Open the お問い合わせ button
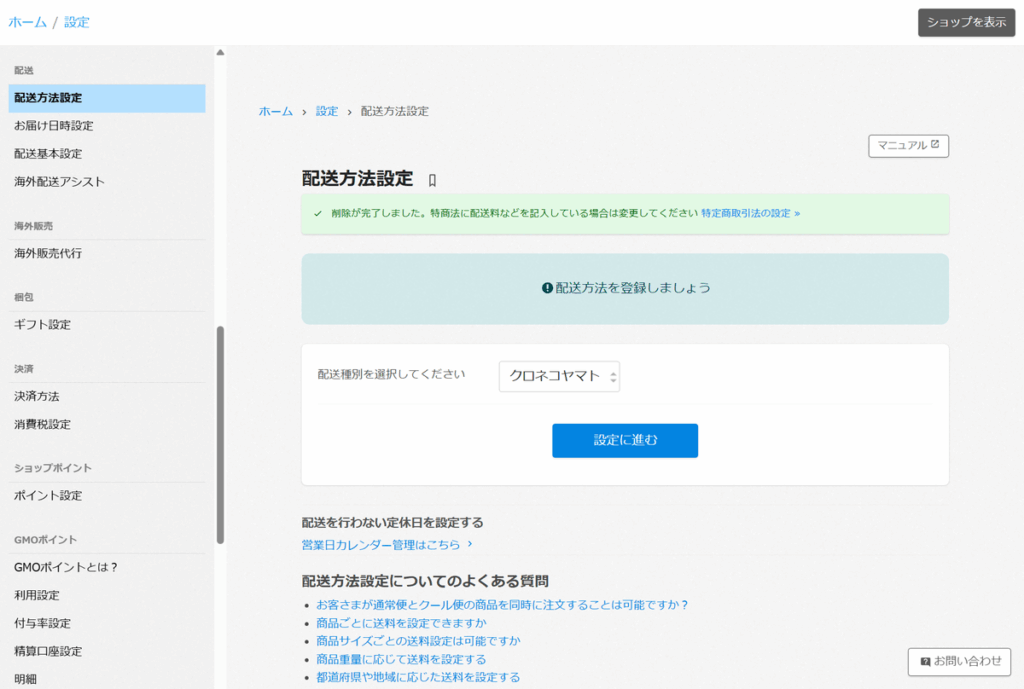 tap(959, 662)
